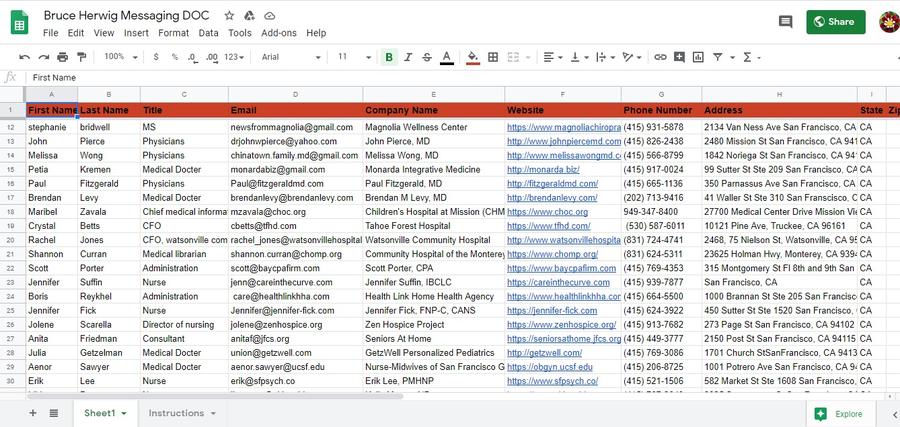Image resolution: width=900 pixels, height=427 pixels.
Task: Open the getzwell.com website link
Action: point(544,352)
